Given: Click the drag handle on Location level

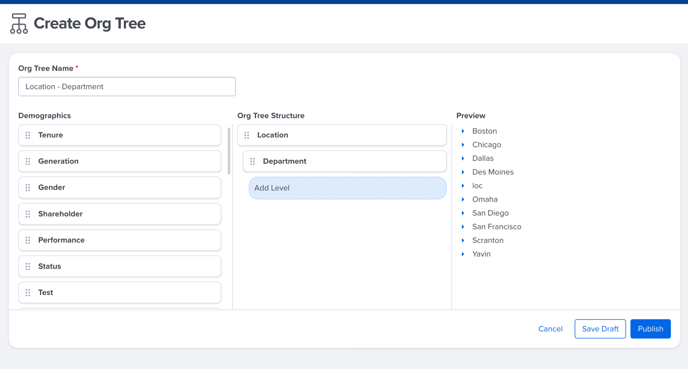Looking at the screenshot, I should [247, 135].
